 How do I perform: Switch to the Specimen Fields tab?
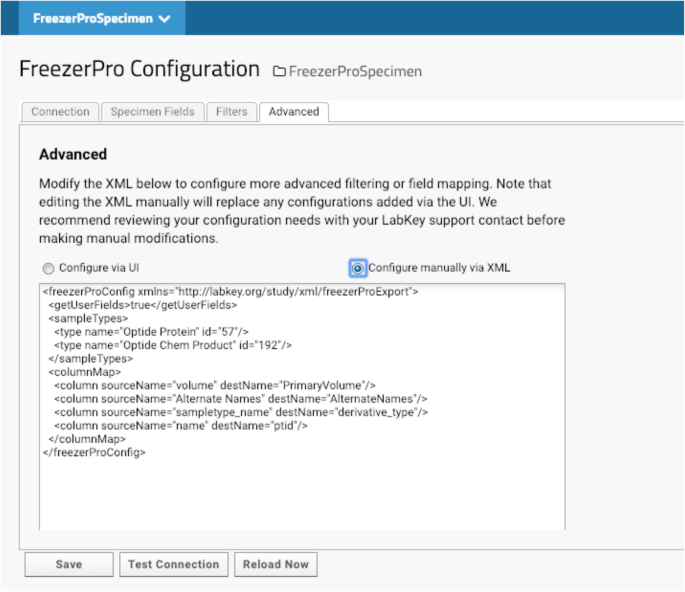(152, 112)
